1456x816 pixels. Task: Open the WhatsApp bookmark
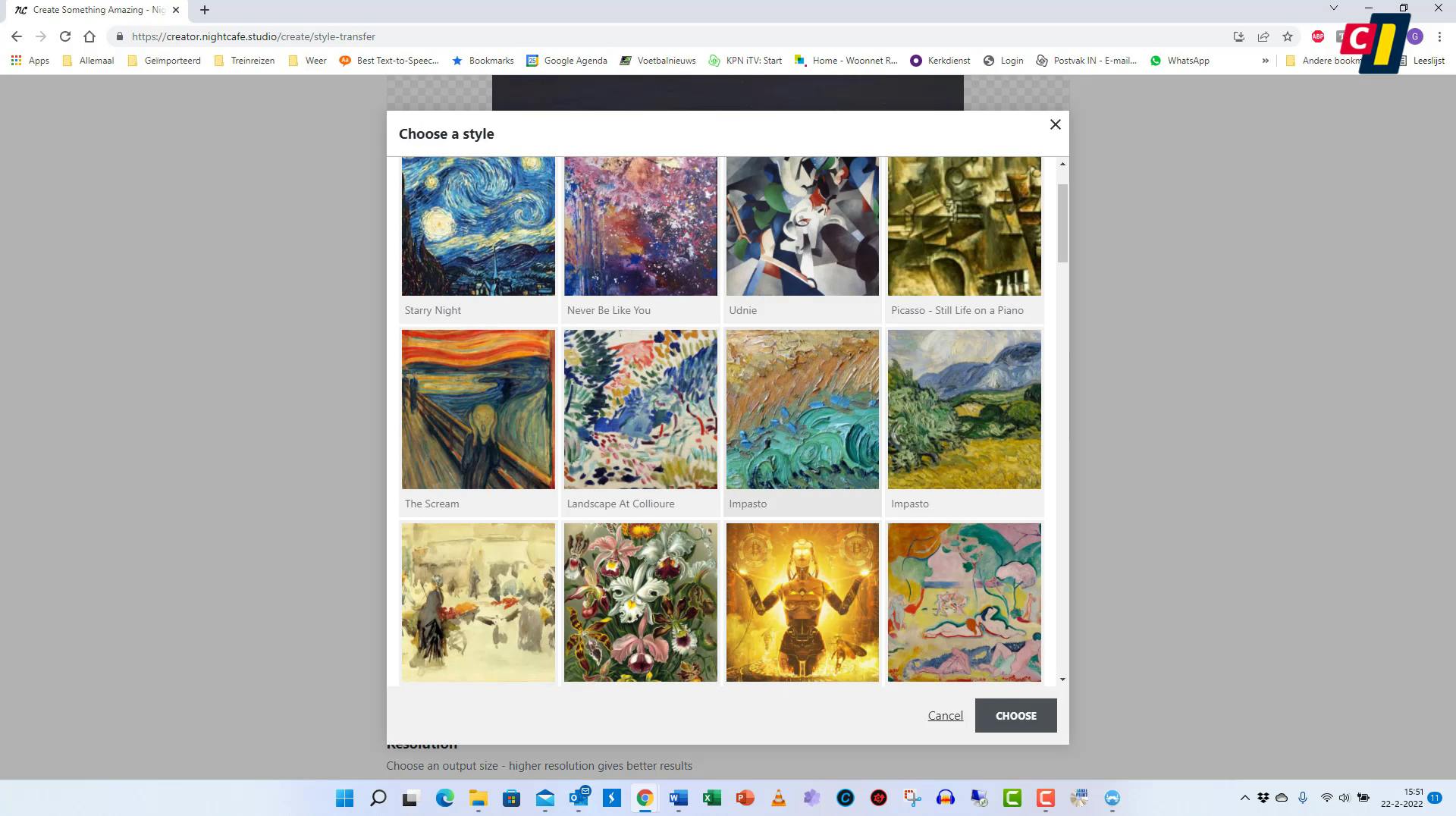click(1179, 61)
